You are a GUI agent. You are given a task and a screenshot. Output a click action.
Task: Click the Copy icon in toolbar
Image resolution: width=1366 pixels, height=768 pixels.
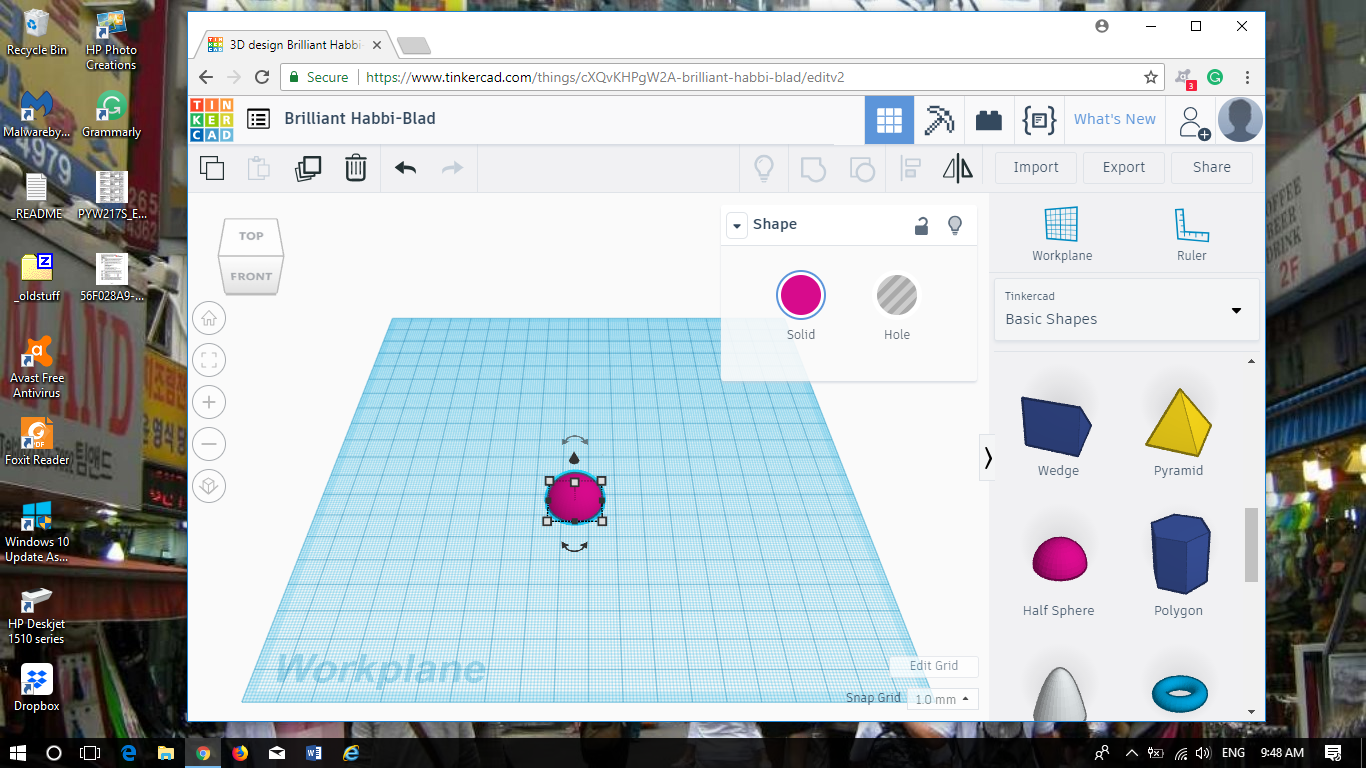pyautogui.click(x=212, y=168)
